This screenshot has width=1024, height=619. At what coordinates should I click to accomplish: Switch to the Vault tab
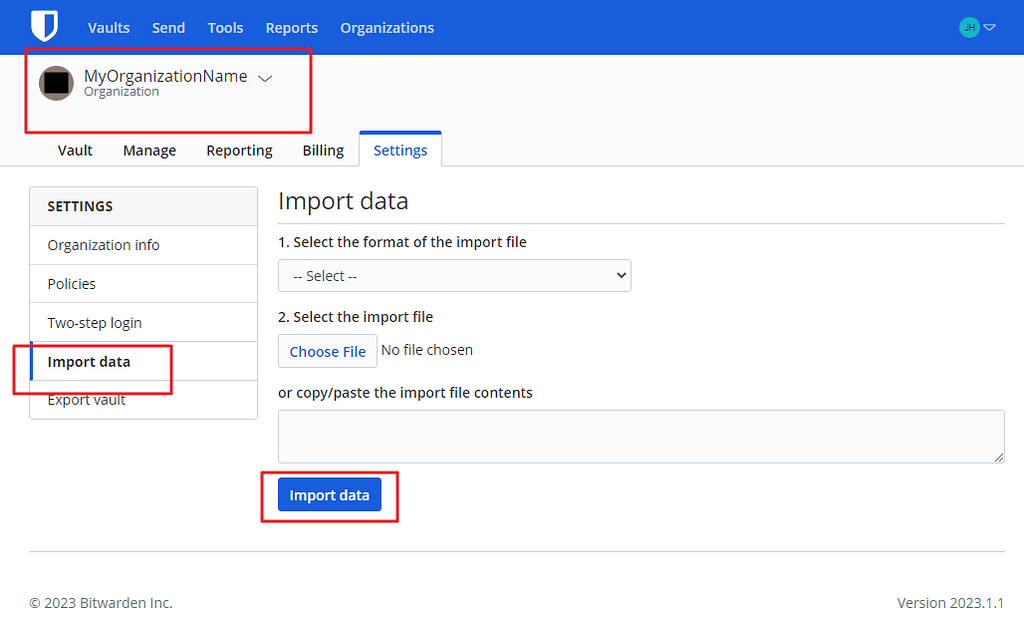75,150
